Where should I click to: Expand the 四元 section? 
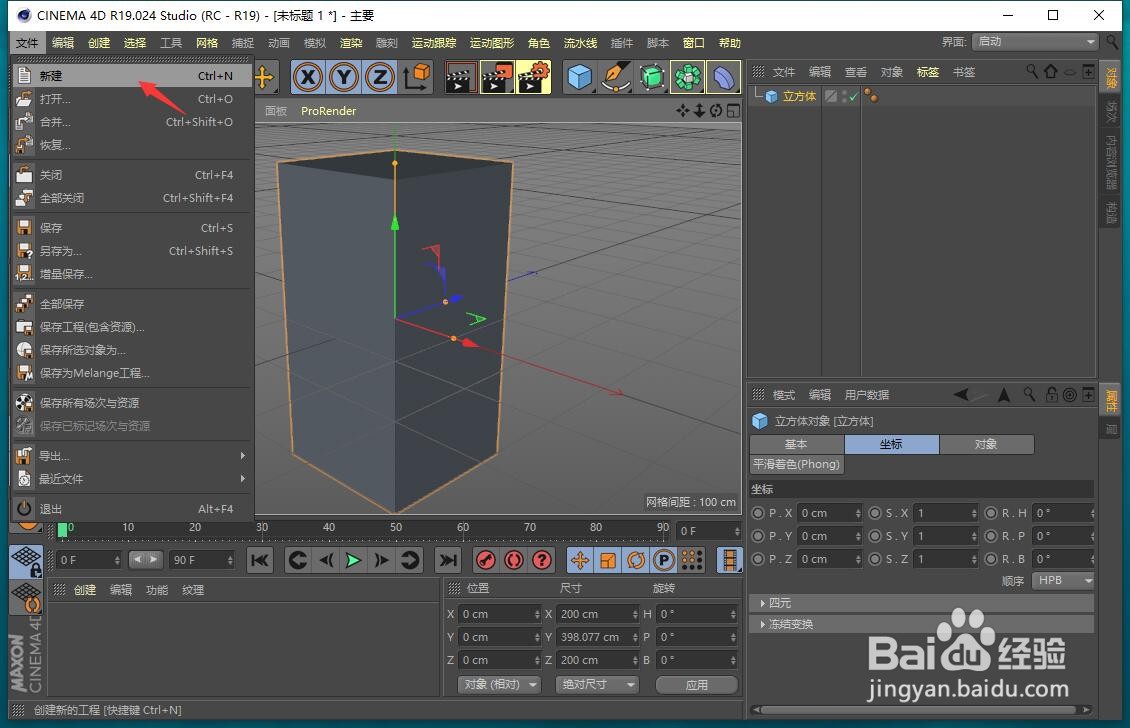922,603
